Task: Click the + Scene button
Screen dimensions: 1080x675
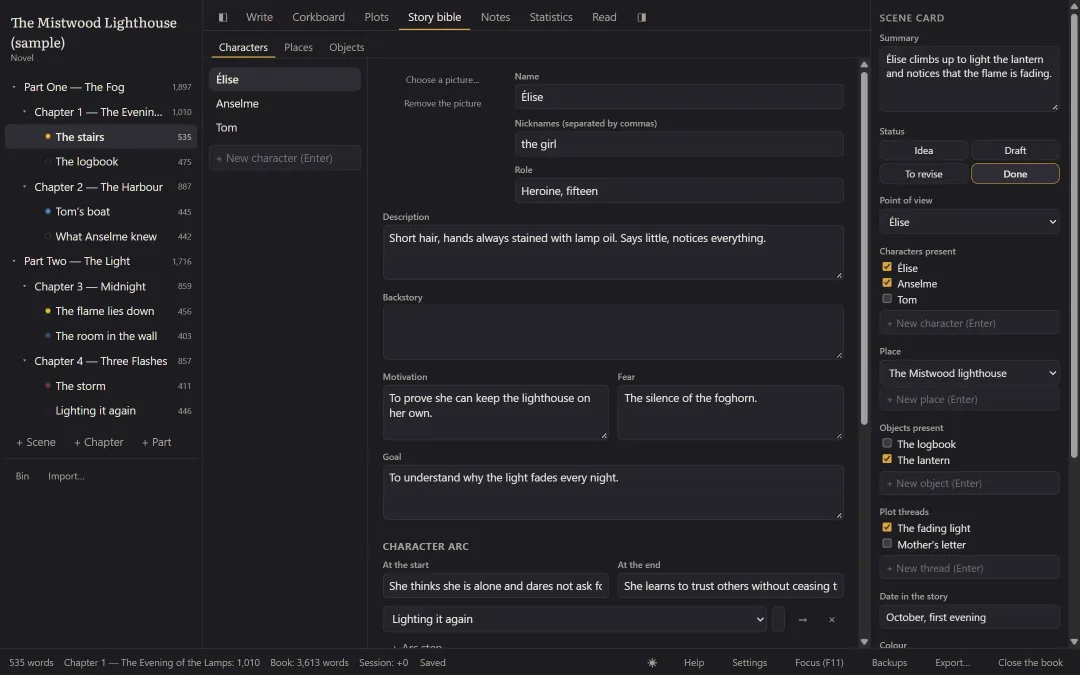Action: tap(36, 442)
